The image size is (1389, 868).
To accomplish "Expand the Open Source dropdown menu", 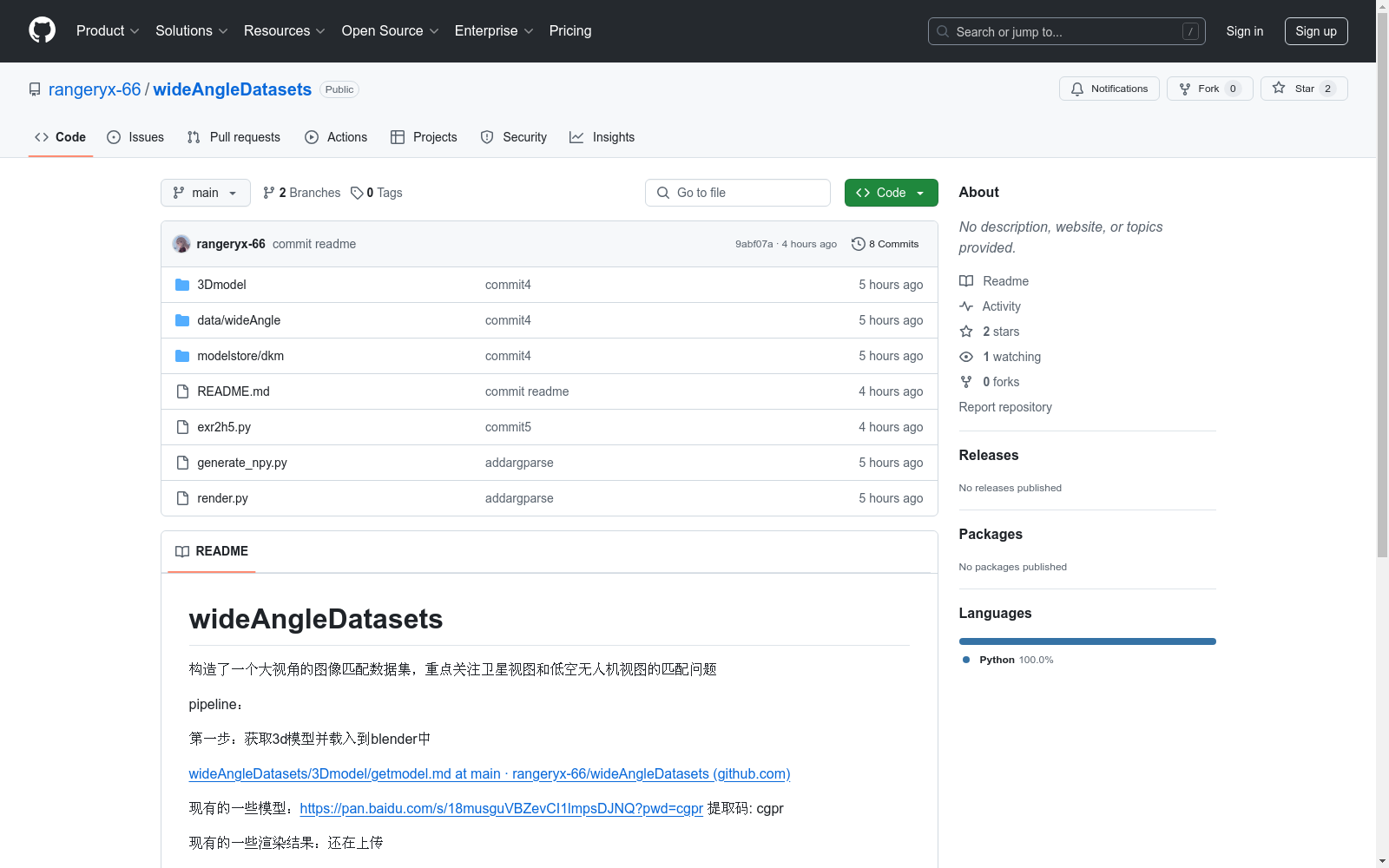I will pos(391,31).
